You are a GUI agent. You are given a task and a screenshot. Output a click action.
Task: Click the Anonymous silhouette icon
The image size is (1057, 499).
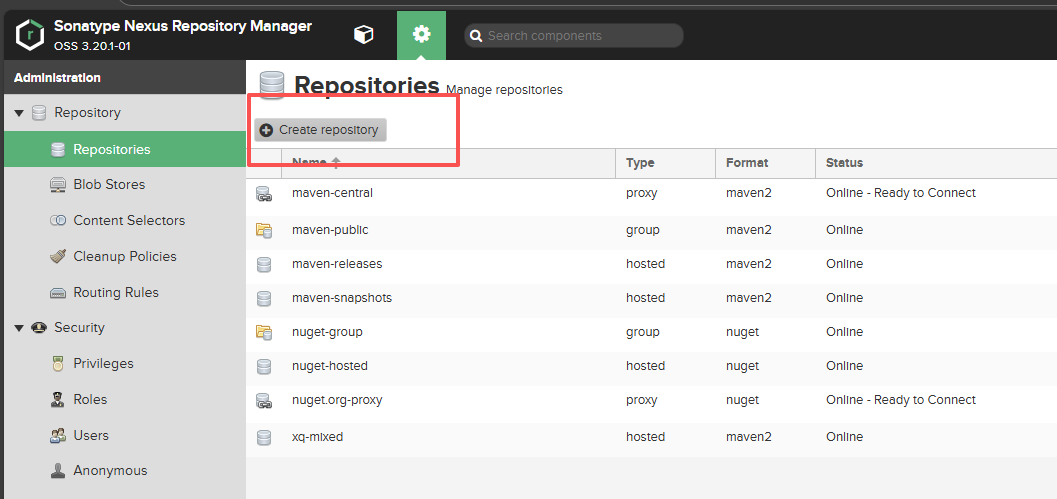coord(58,471)
